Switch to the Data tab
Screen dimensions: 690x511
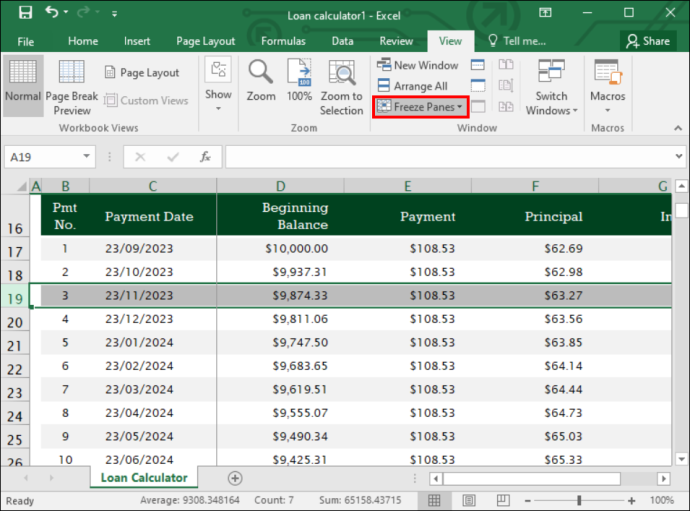[342, 41]
